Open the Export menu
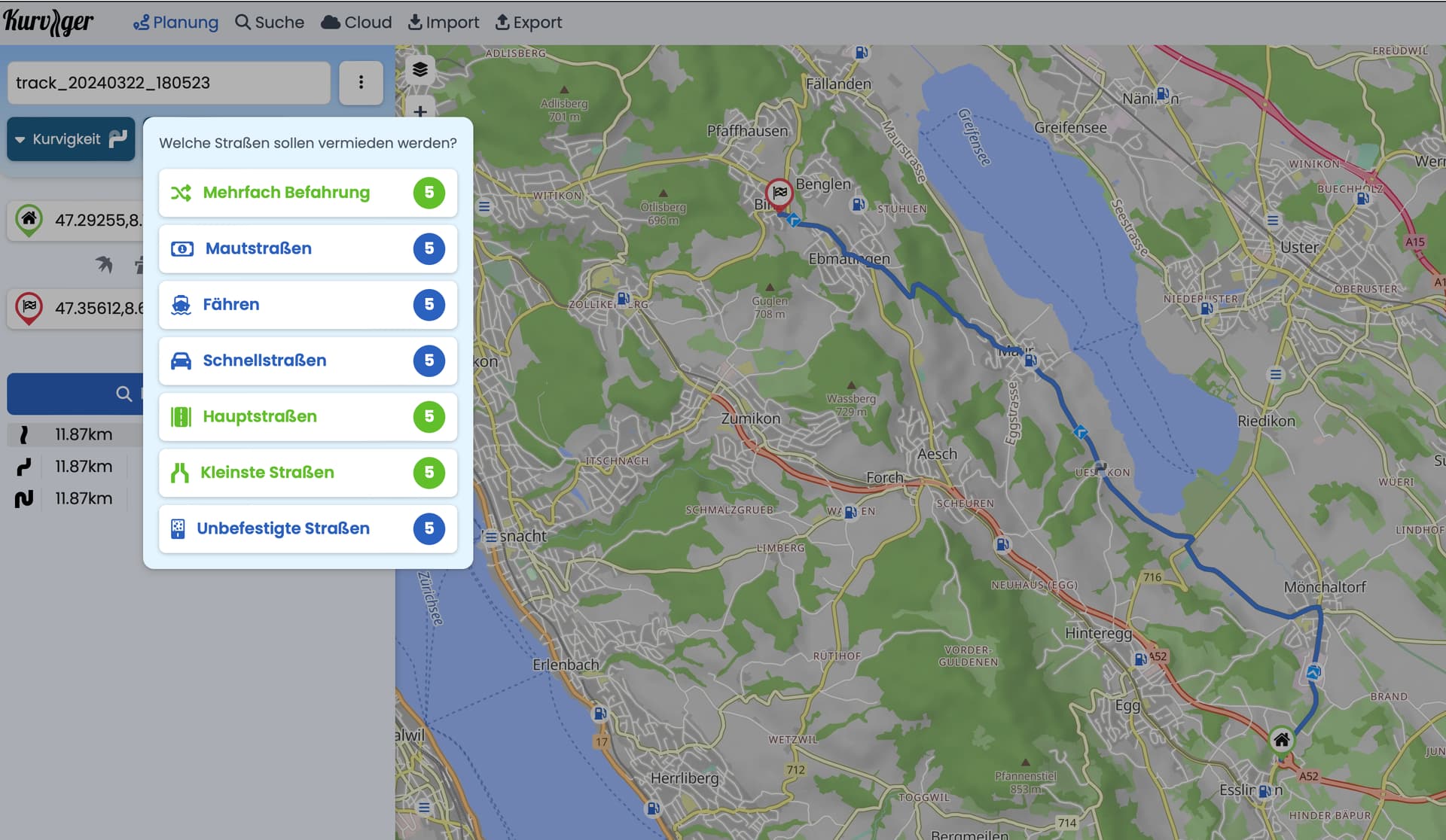Image resolution: width=1446 pixels, height=840 pixels. pyautogui.click(x=528, y=23)
